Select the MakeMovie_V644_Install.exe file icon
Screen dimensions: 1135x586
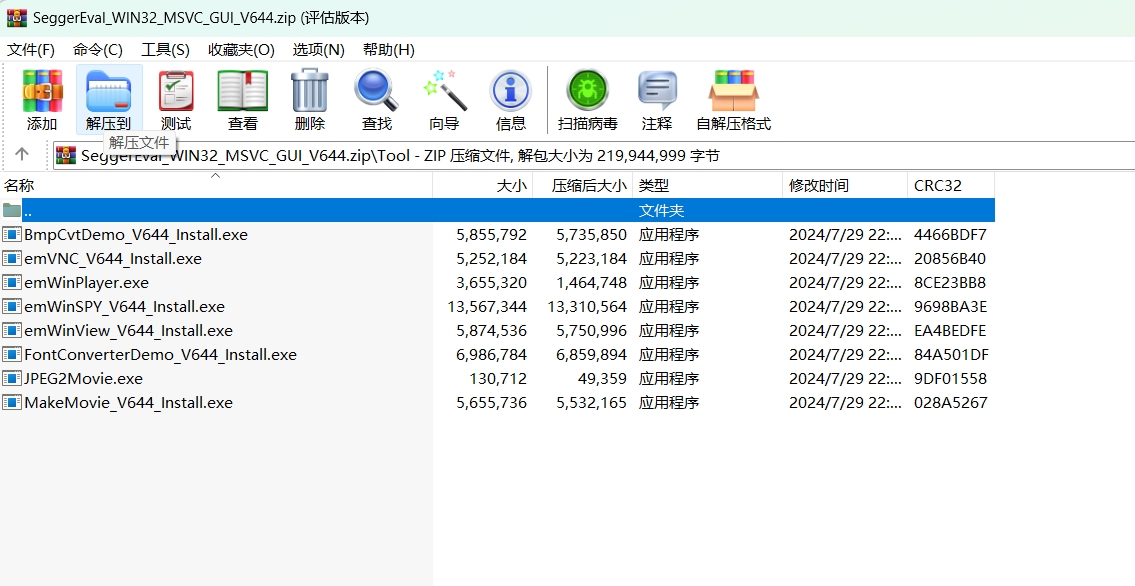(12, 402)
